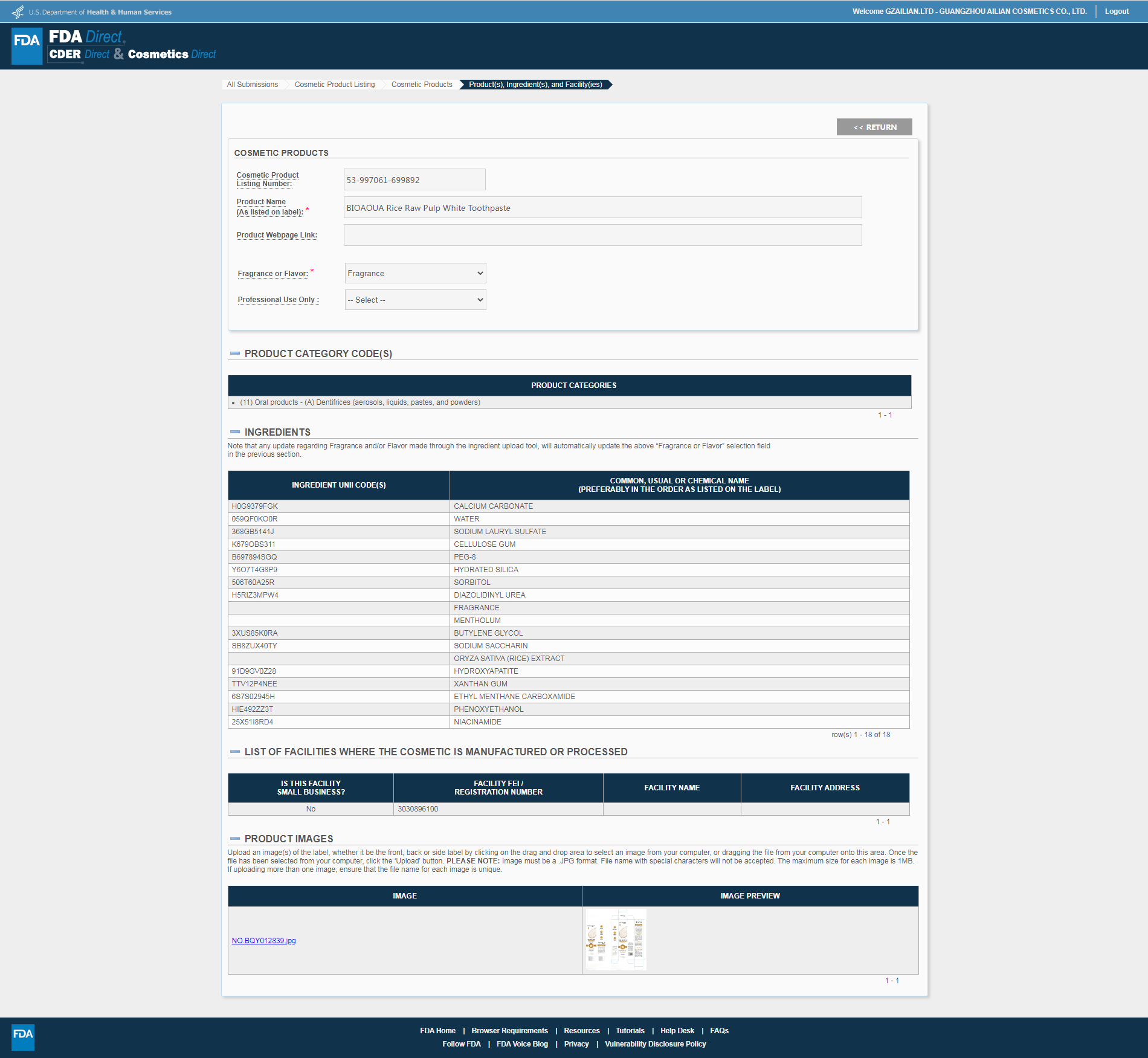Image resolution: width=1148 pixels, height=1058 pixels.
Task: Collapse the Product Images section
Action: 235,839
